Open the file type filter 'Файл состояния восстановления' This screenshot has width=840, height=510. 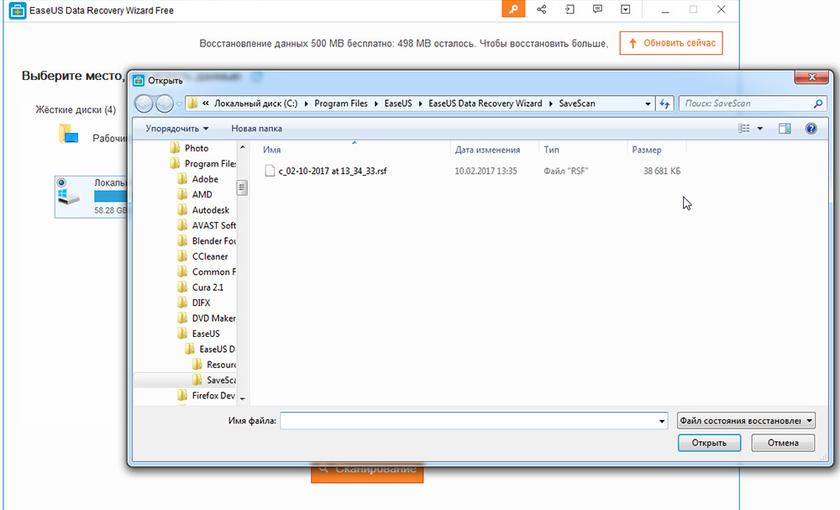click(746, 421)
